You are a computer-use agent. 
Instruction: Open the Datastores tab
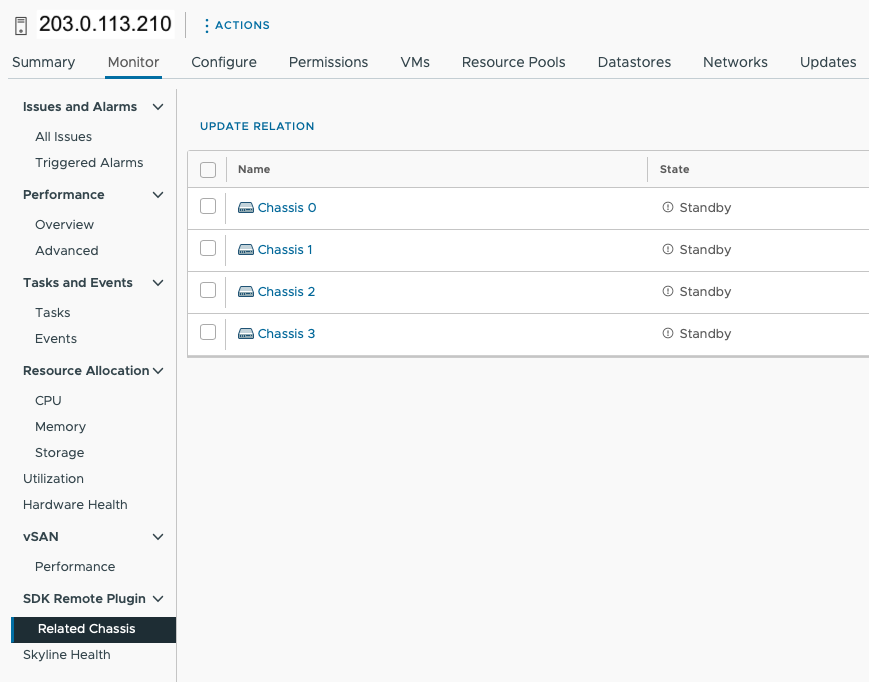tap(635, 62)
